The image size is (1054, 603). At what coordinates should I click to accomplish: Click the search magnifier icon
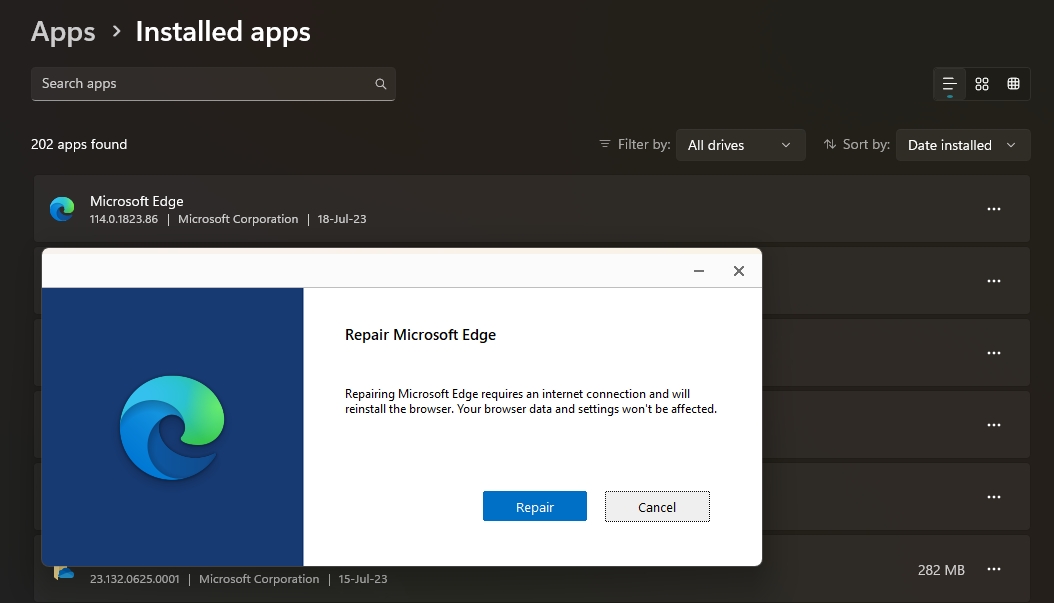(380, 84)
